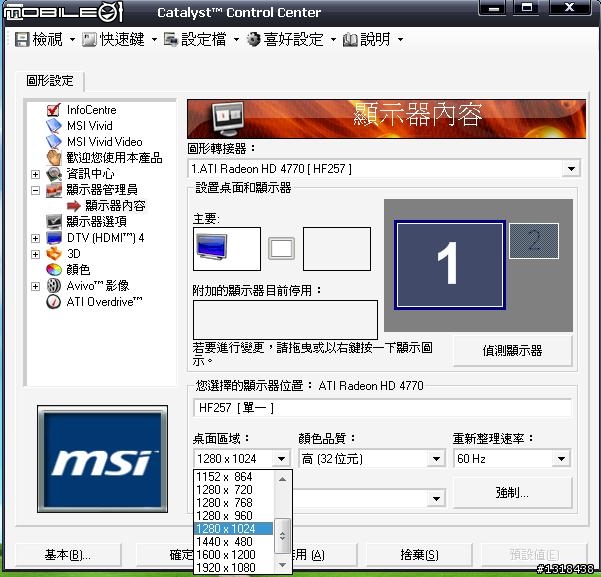The height and width of the screenshot is (577, 601).
Task: Click the 快速鍵 toolbar icon
Action: (x=89, y=39)
